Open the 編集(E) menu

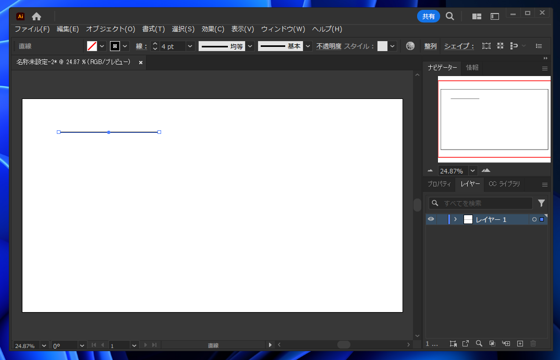[x=68, y=29]
